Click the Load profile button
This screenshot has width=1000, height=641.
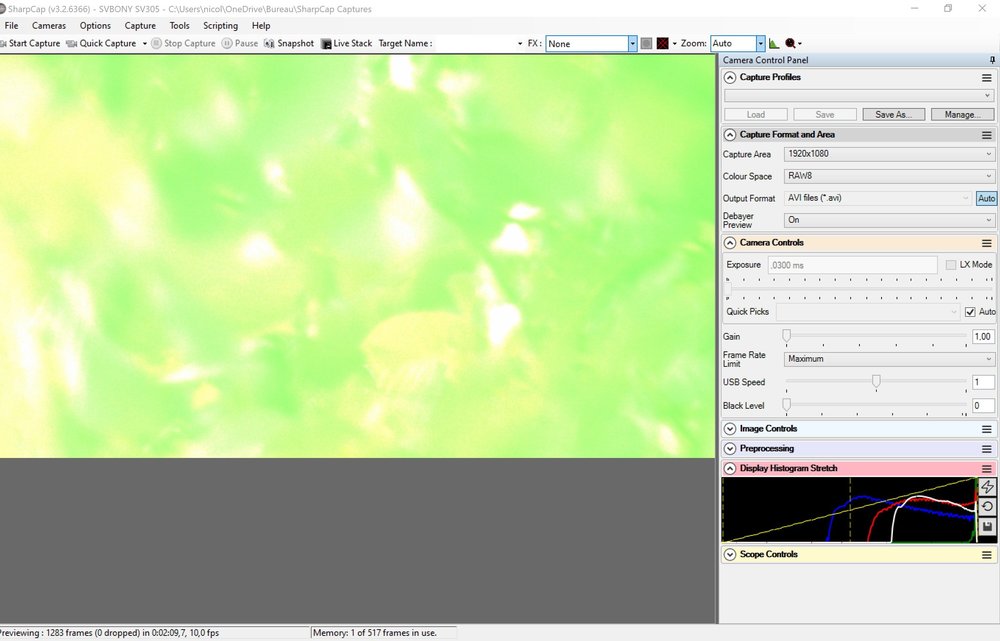(x=756, y=115)
